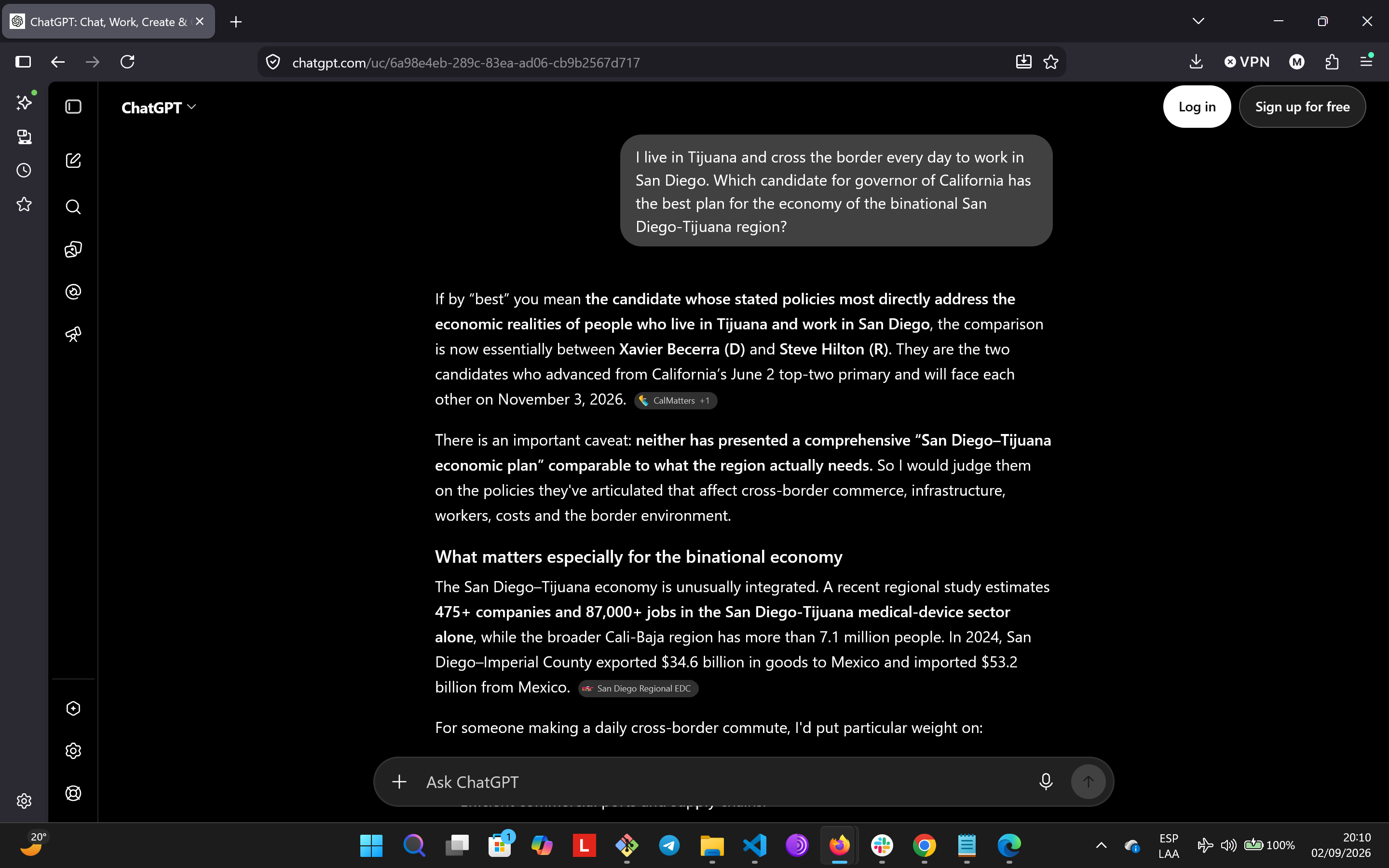Screen dimensions: 1389x868
Task: Open the AI chatbot sparkle sidebar icon
Action: (x=24, y=102)
